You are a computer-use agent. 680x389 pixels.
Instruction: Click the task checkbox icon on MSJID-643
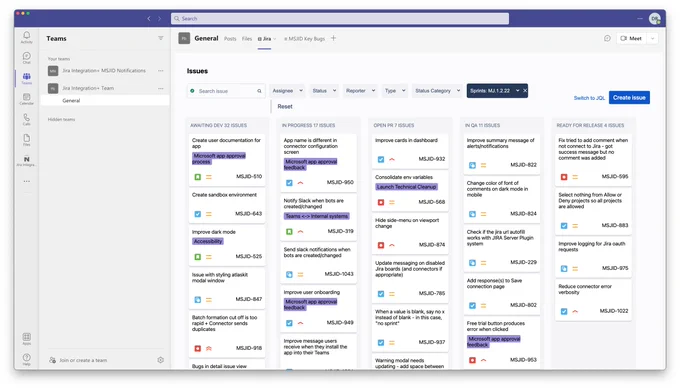pos(198,214)
